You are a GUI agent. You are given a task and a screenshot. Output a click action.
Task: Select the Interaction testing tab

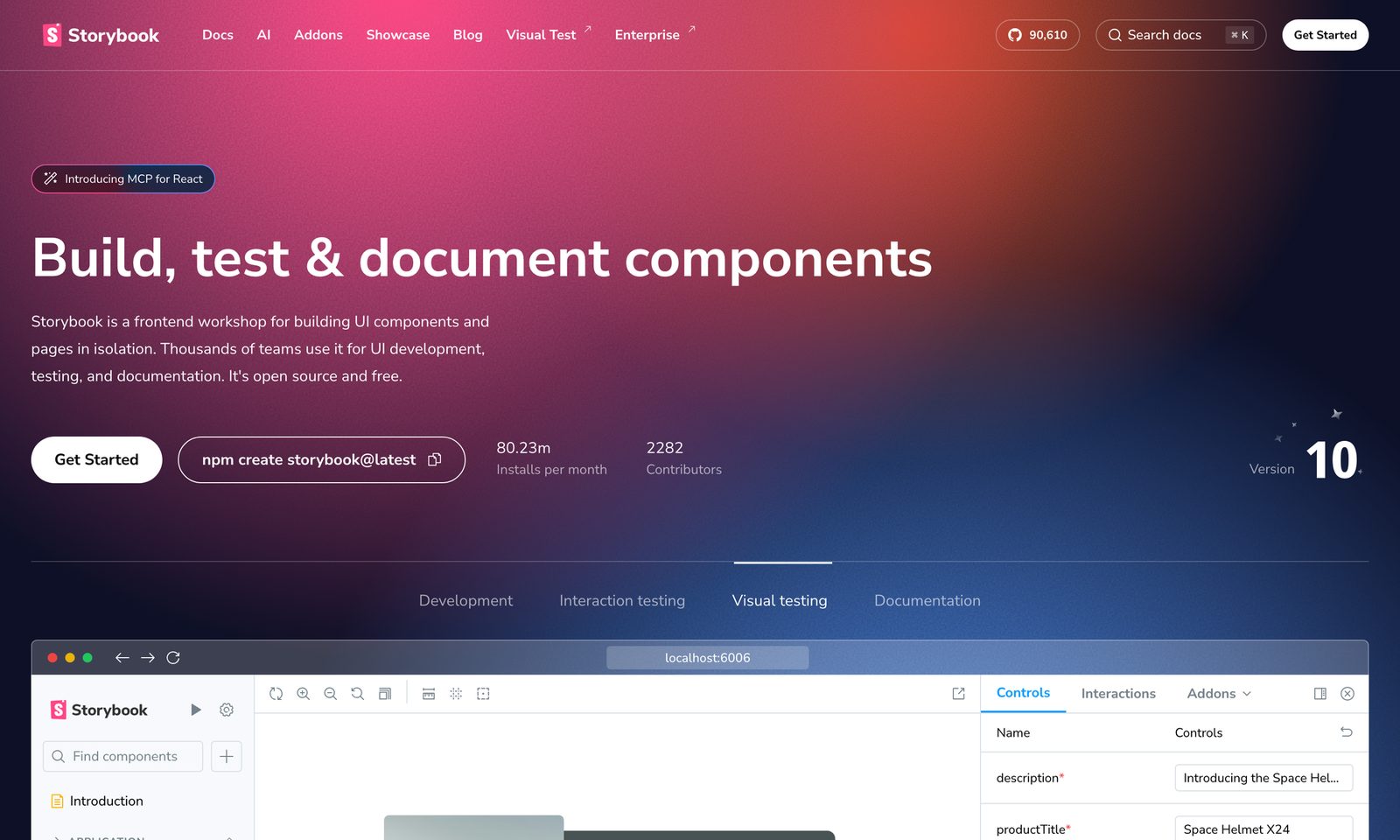(x=622, y=601)
